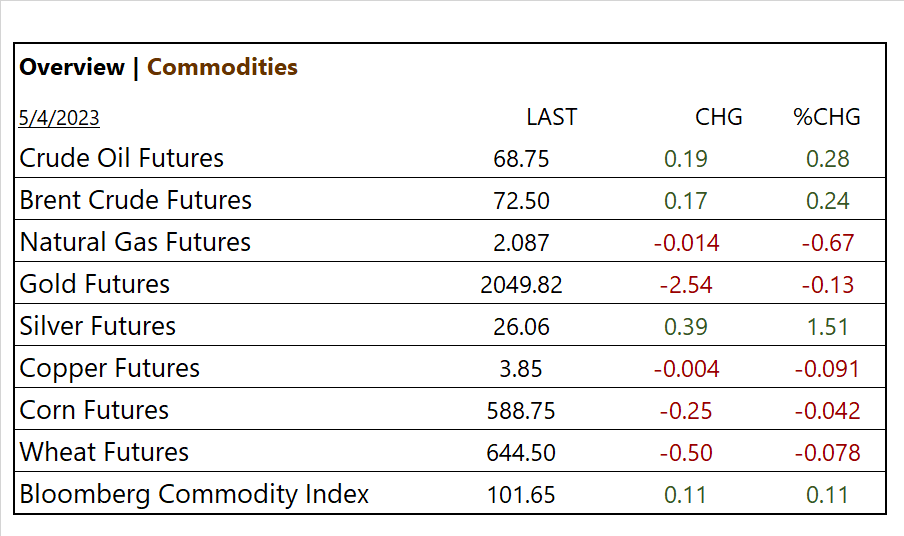Select Gold Futures last price 2049.82
Viewport: 904px width, 536px height.
521,285
